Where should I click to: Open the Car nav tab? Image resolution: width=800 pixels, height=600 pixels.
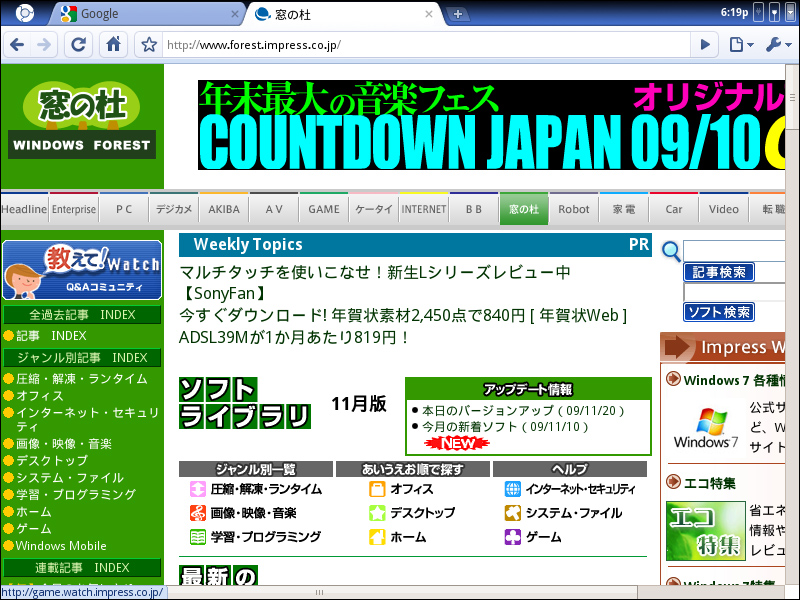point(674,209)
